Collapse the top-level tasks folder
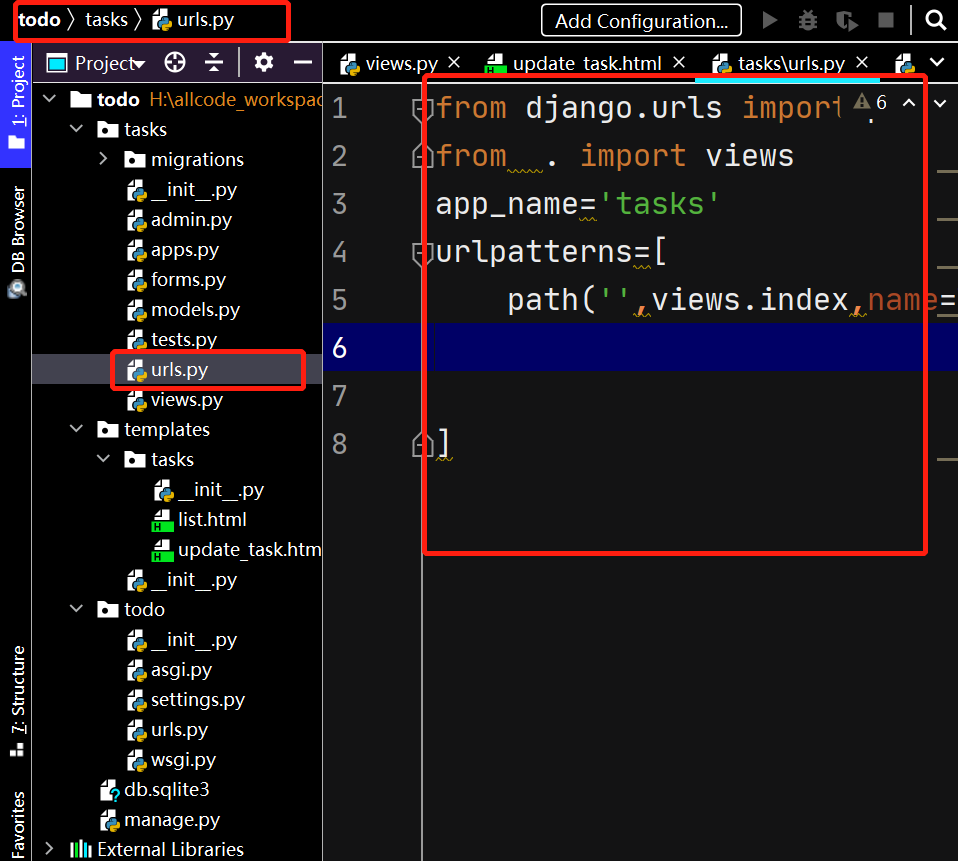Viewport: 958px width, 861px height. pos(77,129)
